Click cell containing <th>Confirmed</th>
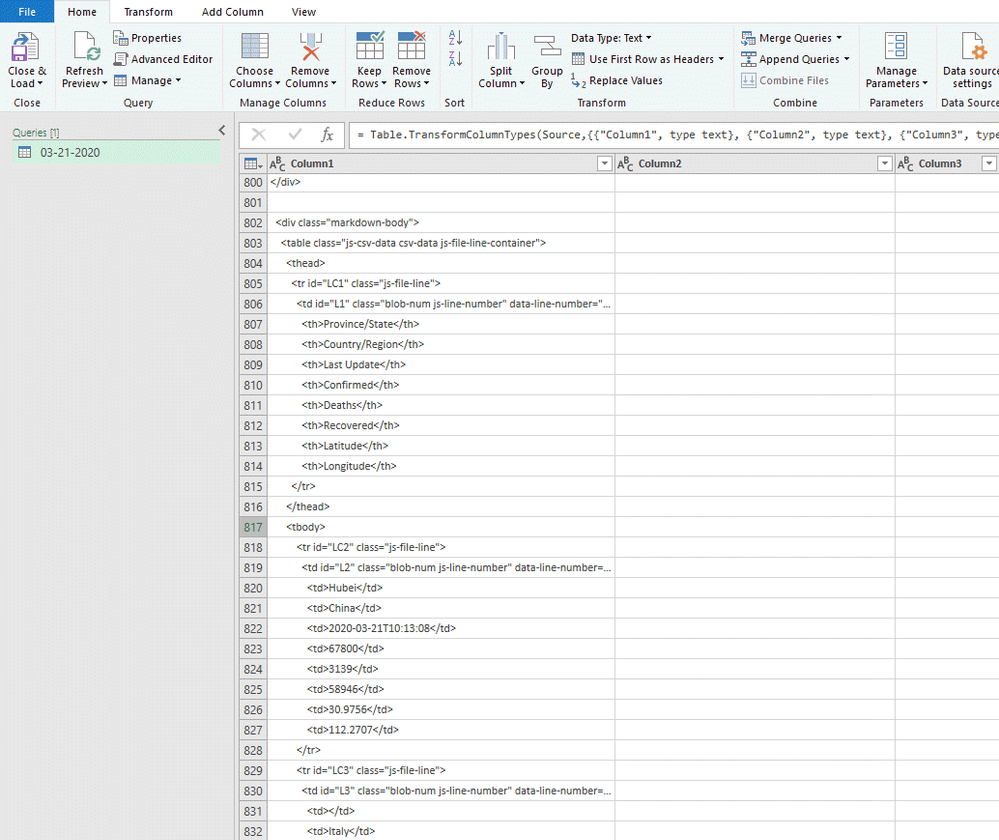Viewport: 999px width, 840px height. pos(441,385)
